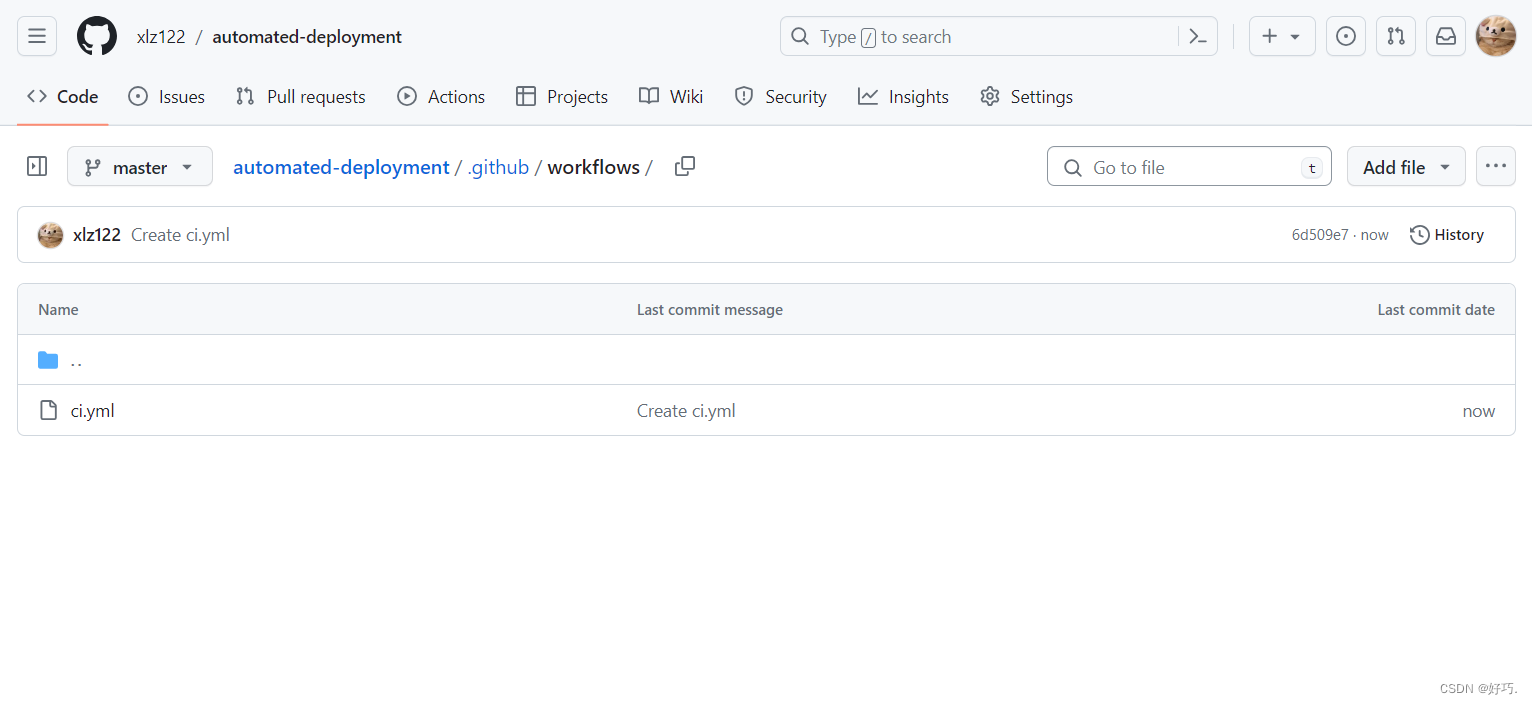Screen dimensions: 1532x704
Task: Open the user profile avatar menu
Action: (1496, 36)
